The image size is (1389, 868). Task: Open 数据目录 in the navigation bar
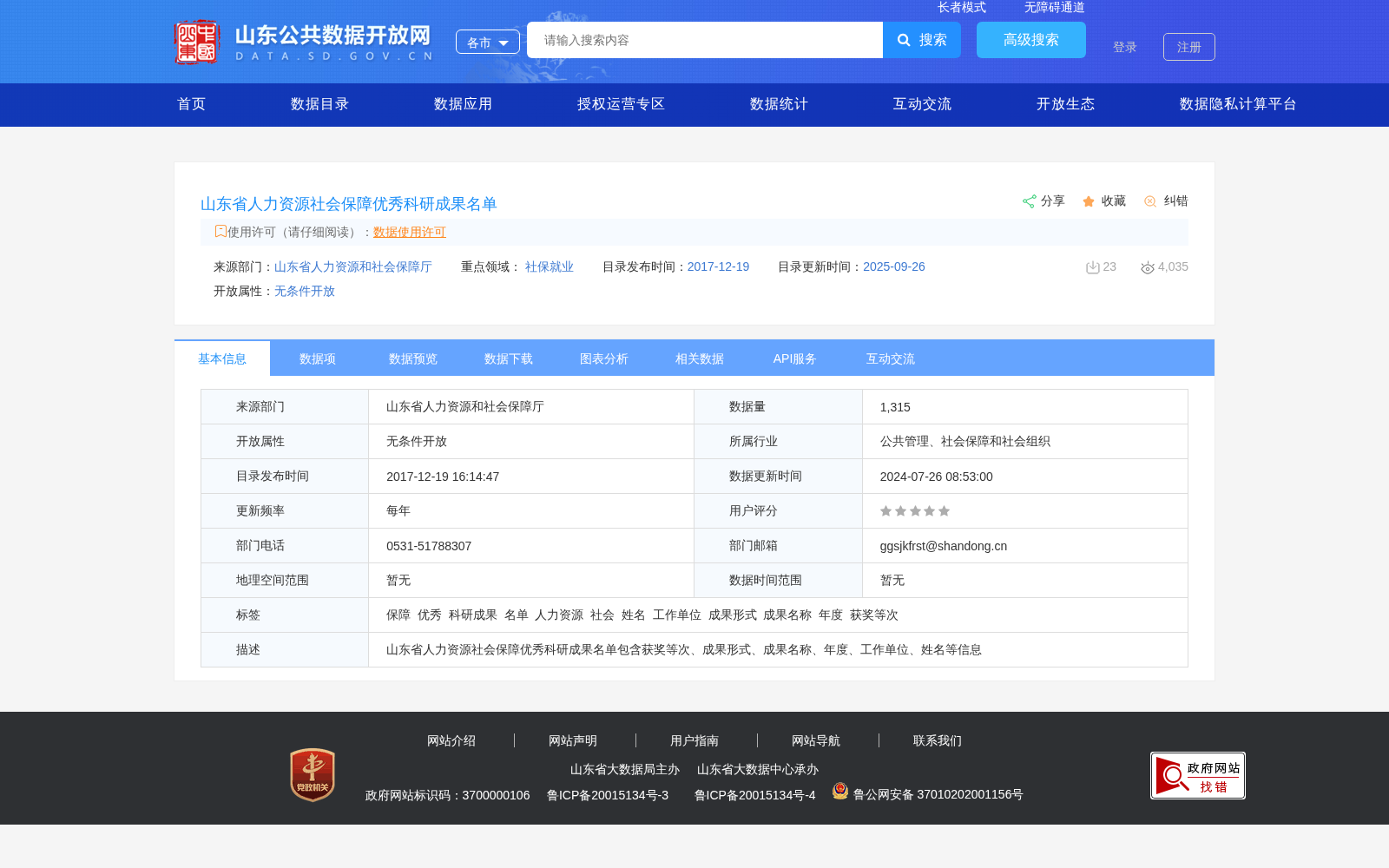tap(320, 104)
